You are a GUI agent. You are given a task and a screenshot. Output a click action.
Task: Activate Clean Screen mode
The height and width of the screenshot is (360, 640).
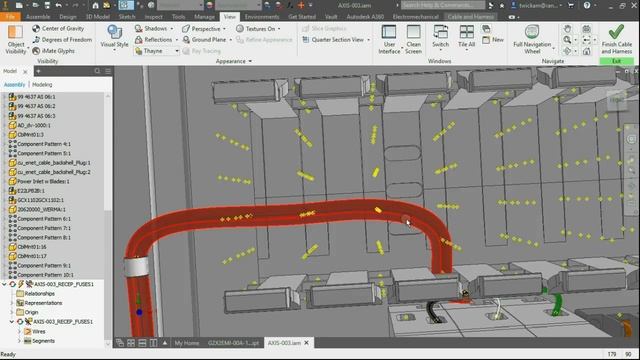tap(413, 39)
